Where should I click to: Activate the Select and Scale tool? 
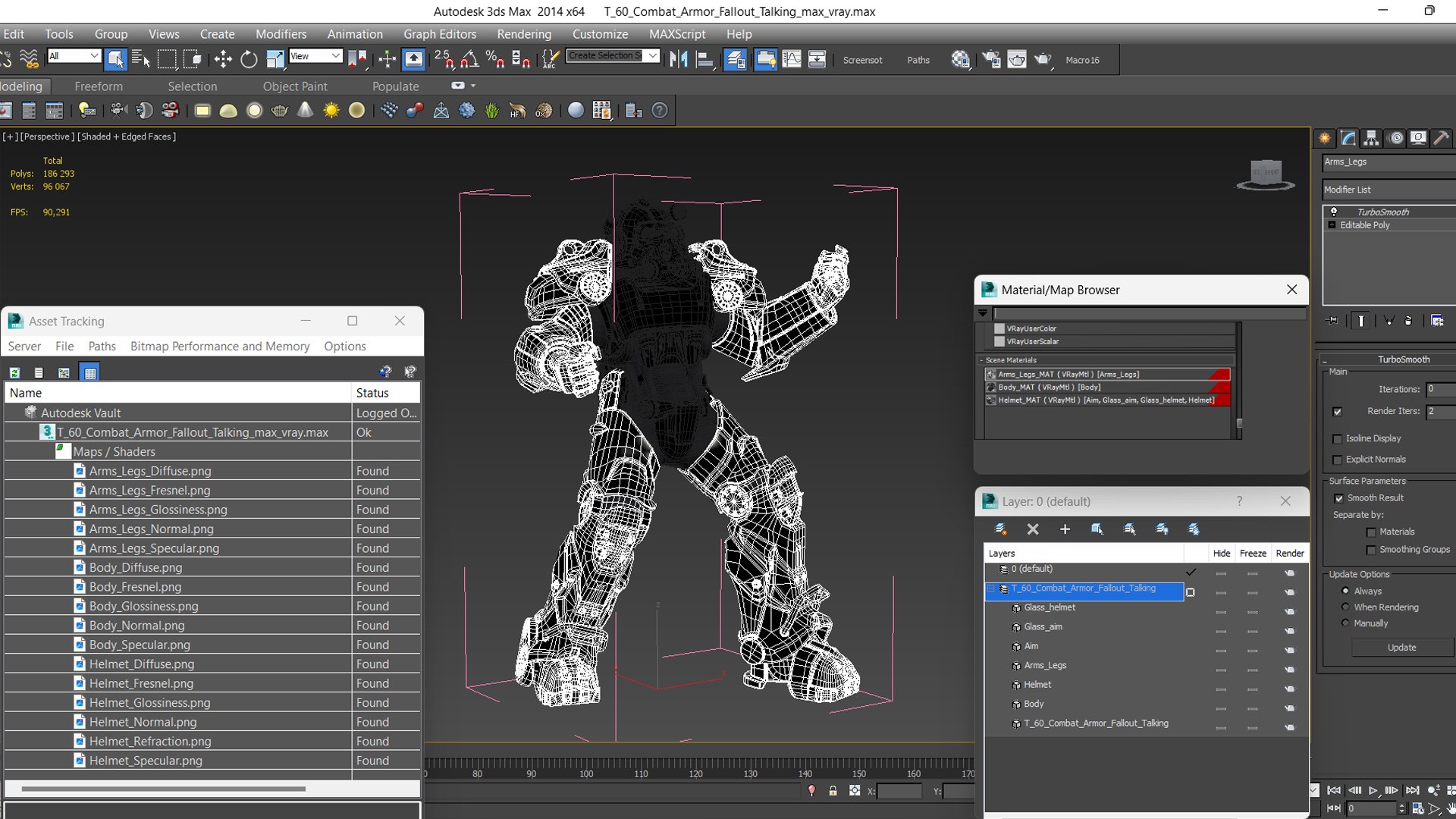275,59
